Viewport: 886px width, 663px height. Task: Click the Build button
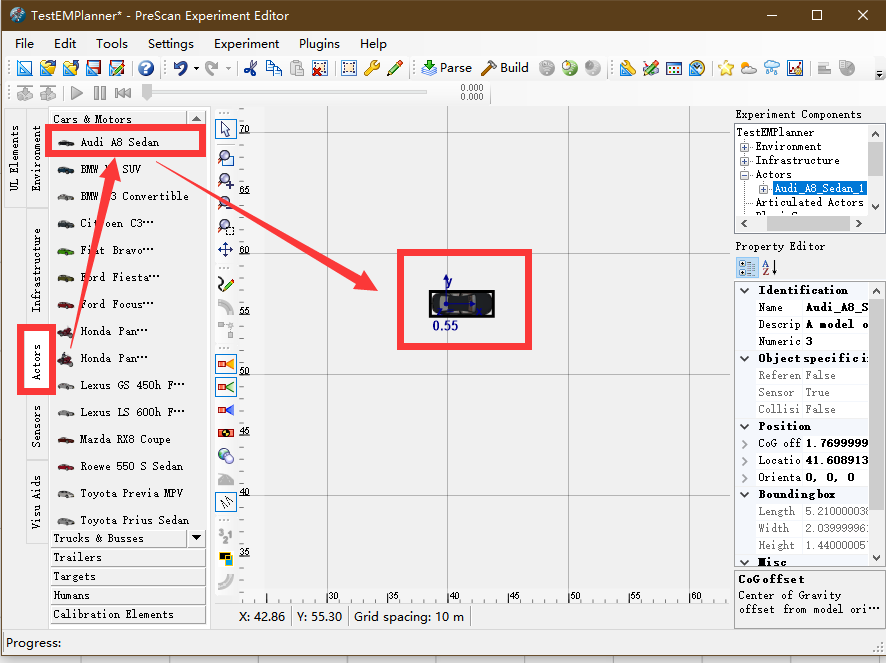pyautogui.click(x=505, y=68)
